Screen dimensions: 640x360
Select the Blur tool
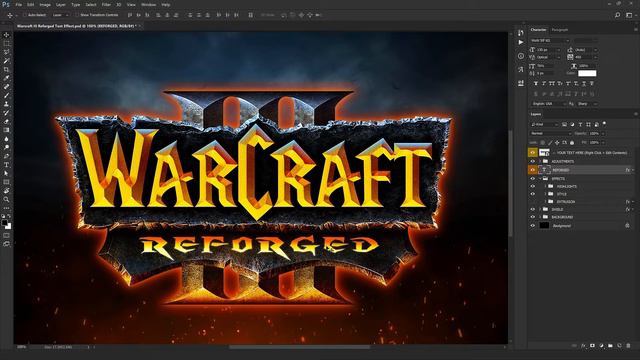[x=7, y=139]
